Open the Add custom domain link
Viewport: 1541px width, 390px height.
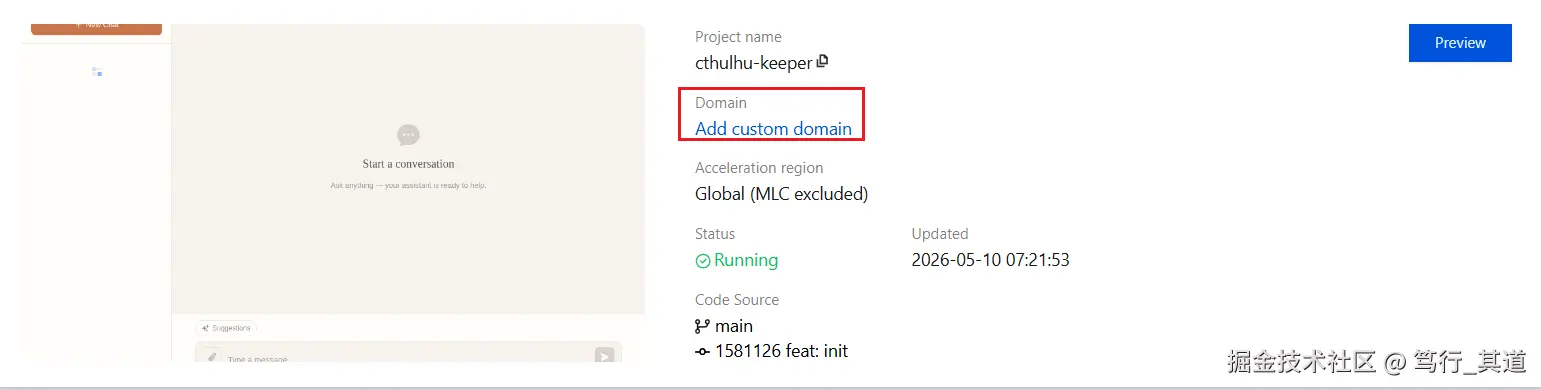coord(773,128)
